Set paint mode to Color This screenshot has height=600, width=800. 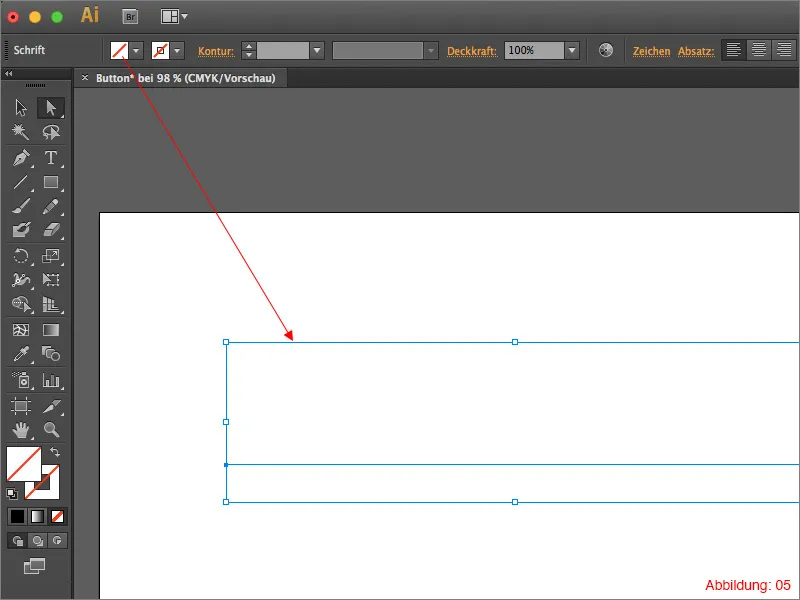17,516
